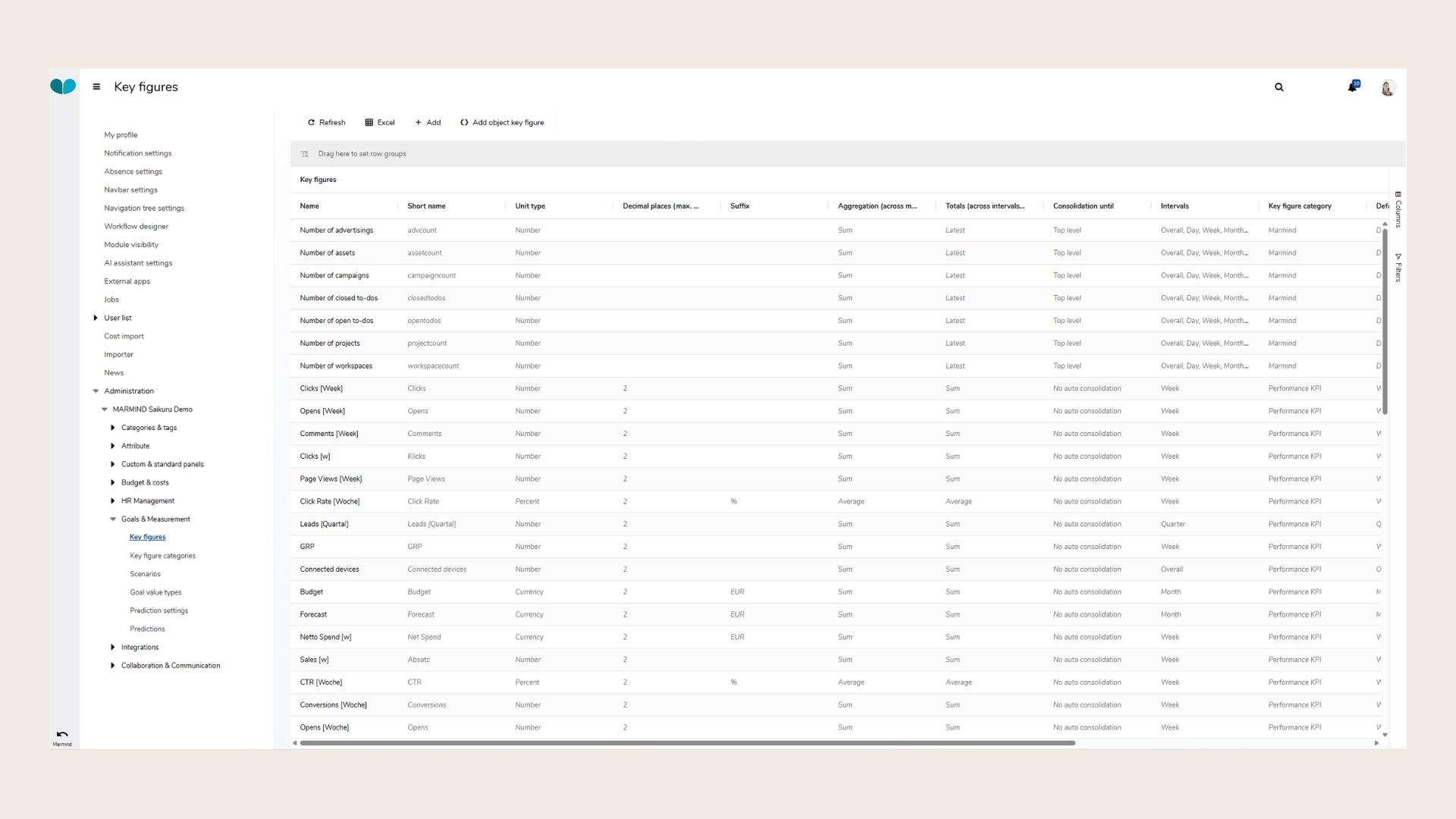Open the Columns side panel

1398,210
